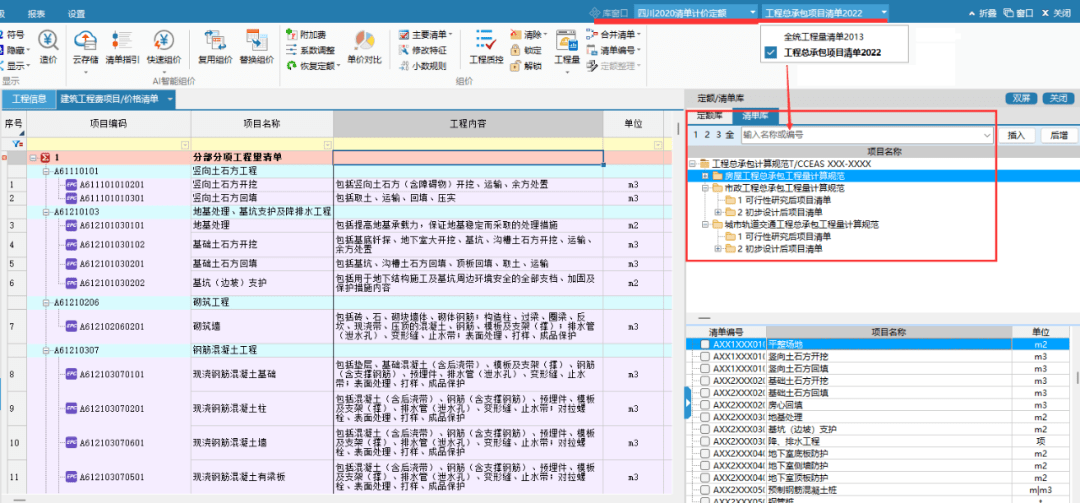Image resolution: width=1080 pixels, height=503 pixels.
Task: Click the list library vertical scrollbar
Action: [x=1077, y=378]
